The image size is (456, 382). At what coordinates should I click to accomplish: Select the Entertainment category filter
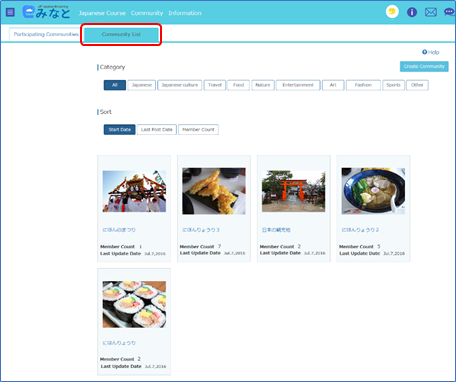298,85
